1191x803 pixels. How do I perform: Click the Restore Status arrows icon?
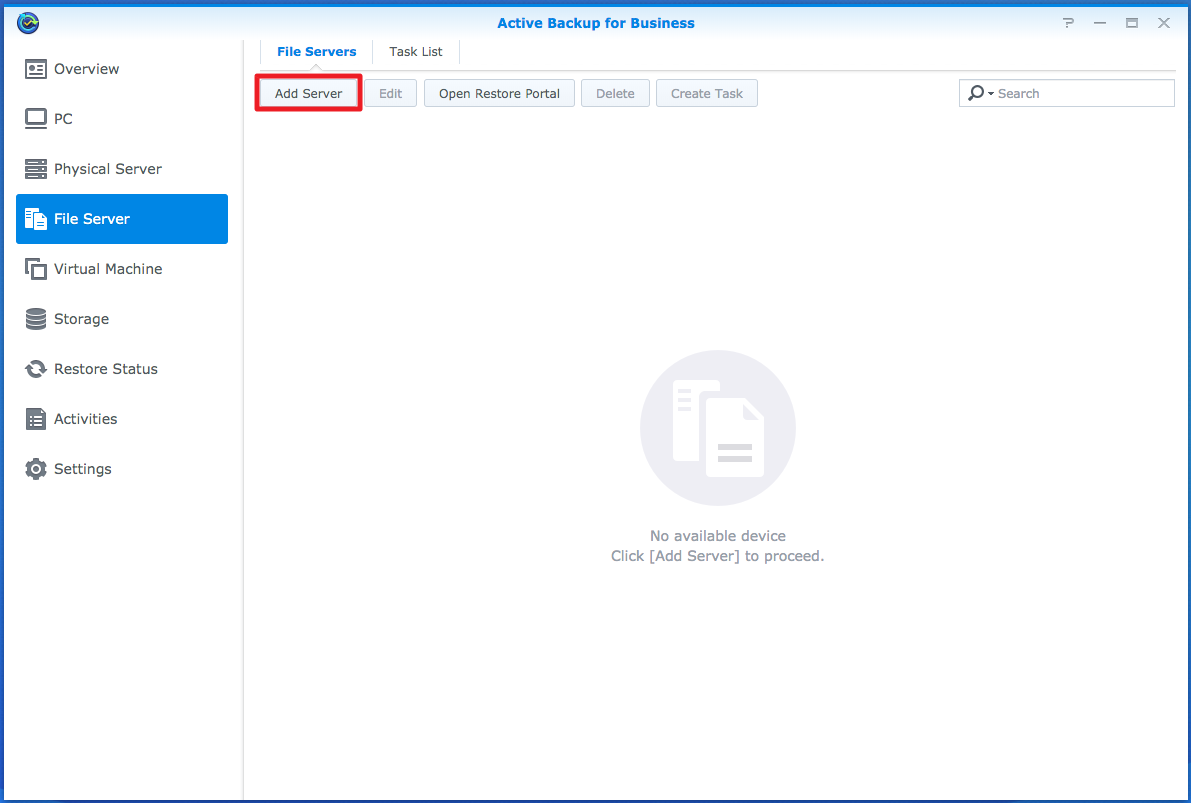click(x=36, y=369)
